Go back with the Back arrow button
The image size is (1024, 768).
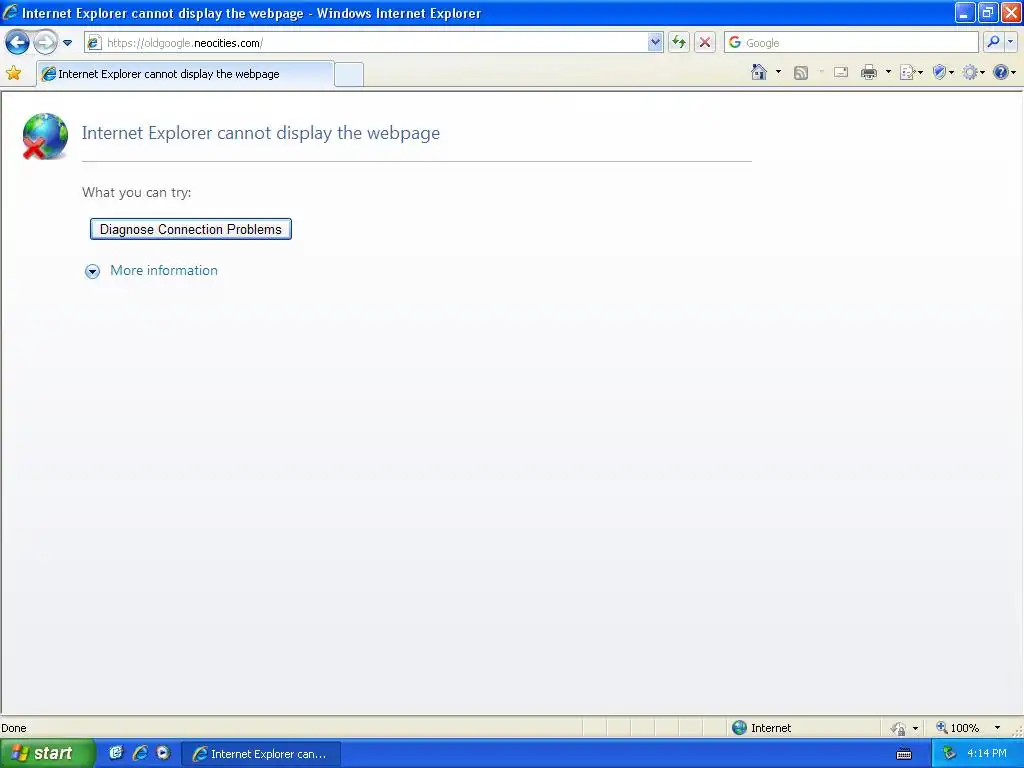click(17, 43)
